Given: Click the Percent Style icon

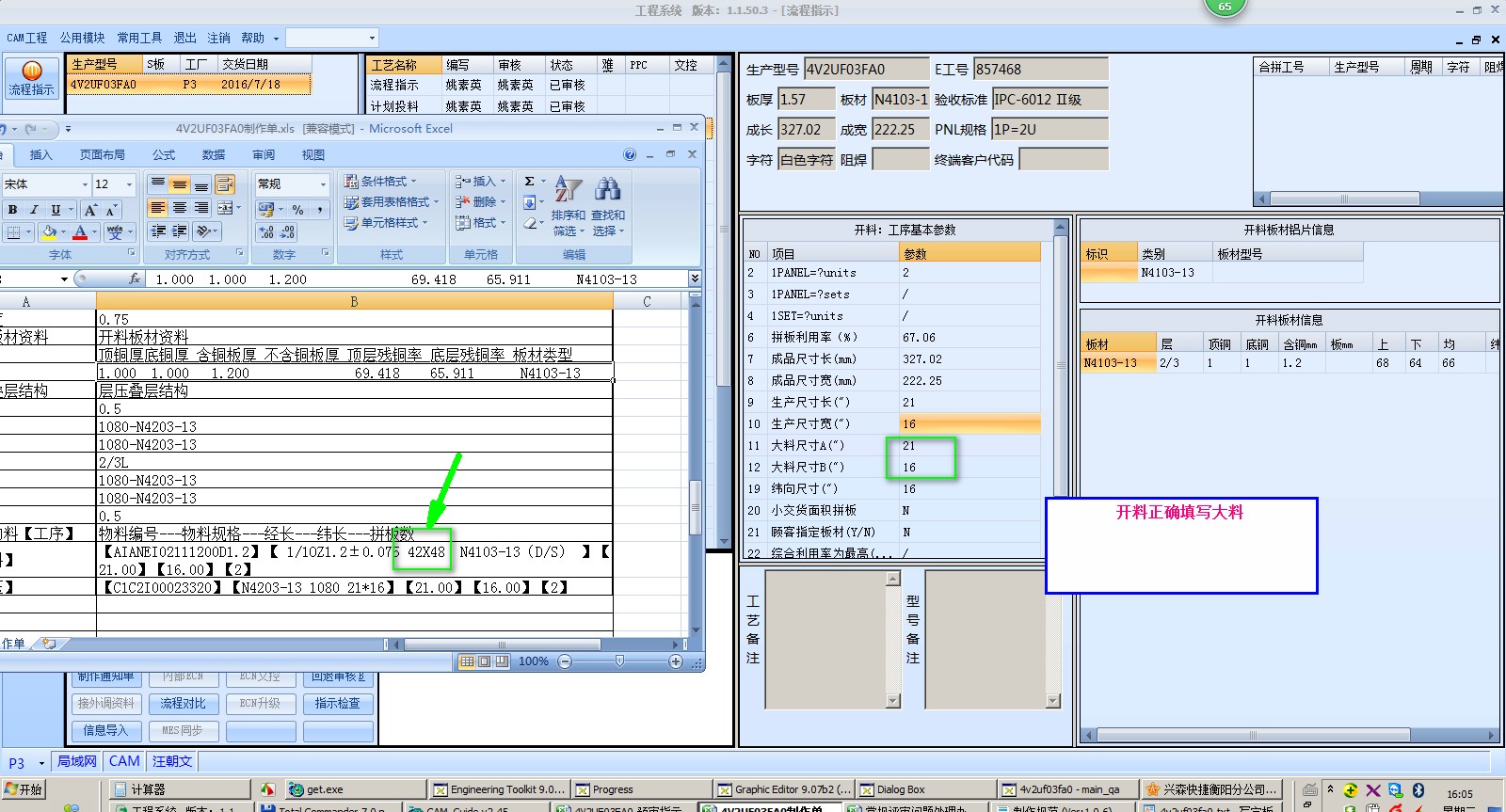Looking at the screenshot, I should (297, 210).
